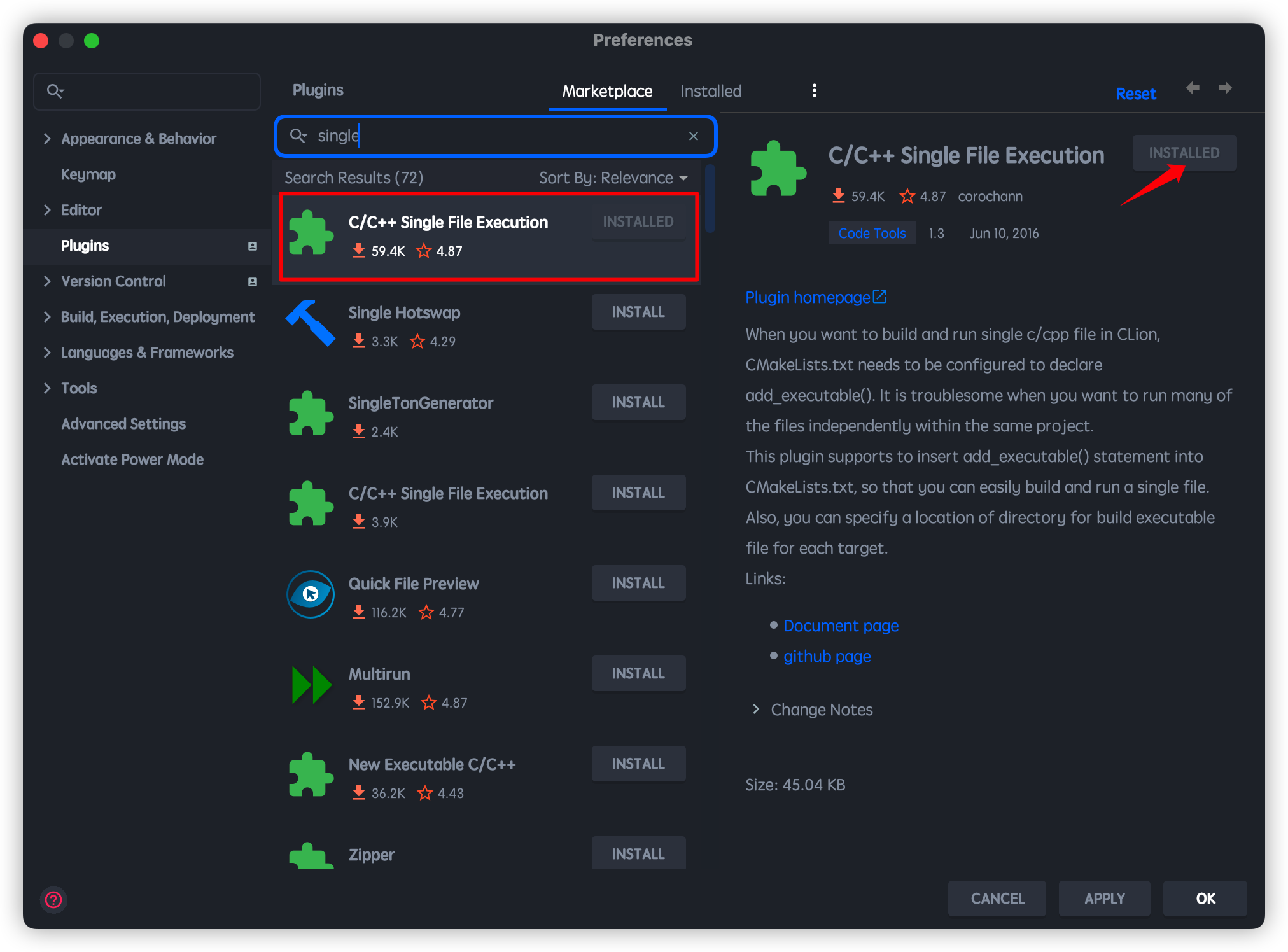Expand the Change Notes section
1288x952 pixels.
click(x=756, y=709)
